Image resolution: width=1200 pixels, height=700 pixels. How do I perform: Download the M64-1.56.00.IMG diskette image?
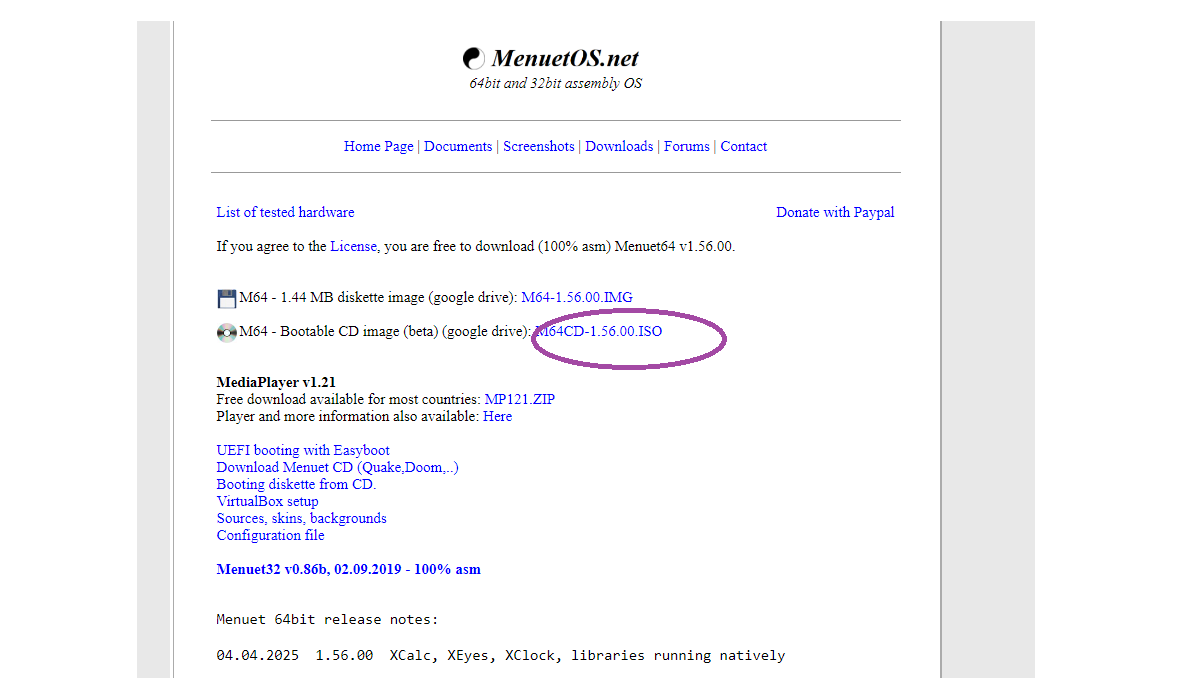(x=577, y=297)
